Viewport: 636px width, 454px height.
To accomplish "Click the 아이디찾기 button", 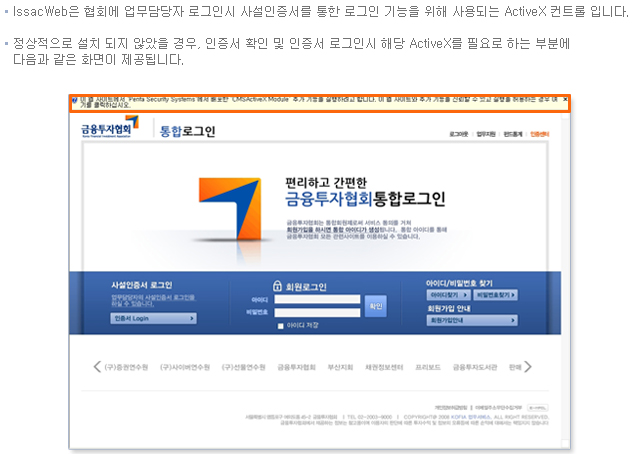I will click(449, 295).
